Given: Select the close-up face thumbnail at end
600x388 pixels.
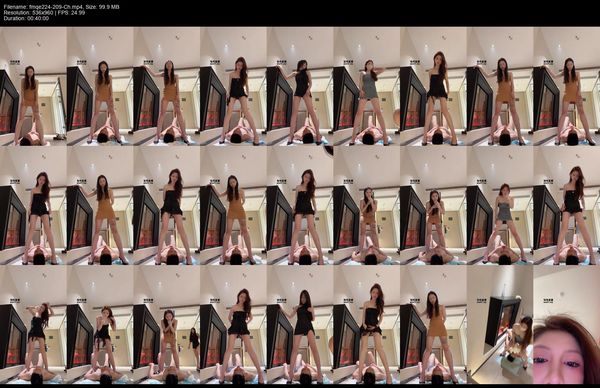Looking at the screenshot, I should click(x=566, y=325).
